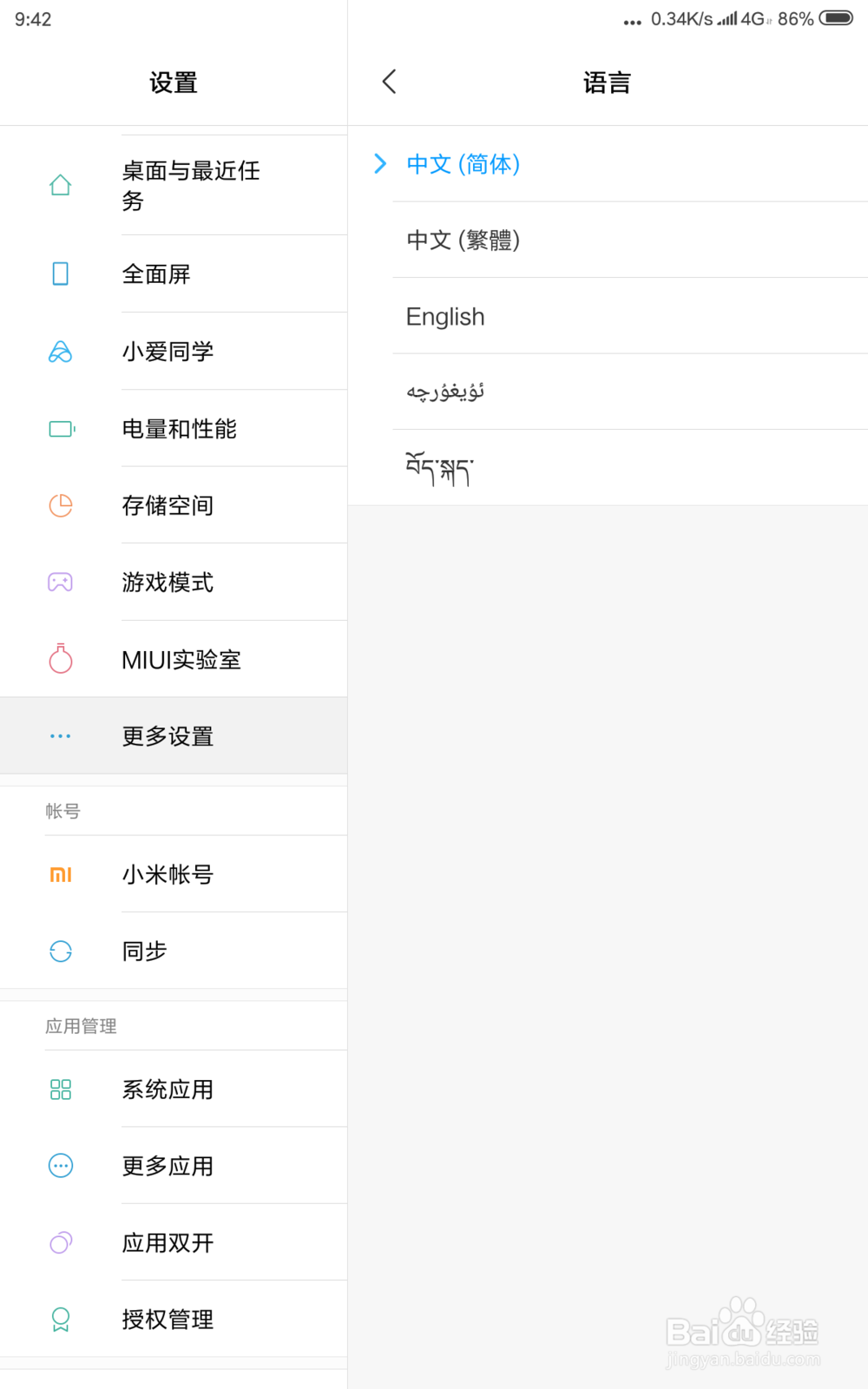Screen dimensions: 868x1389
Task: Tap the back arrow in language header
Action: pos(389,82)
